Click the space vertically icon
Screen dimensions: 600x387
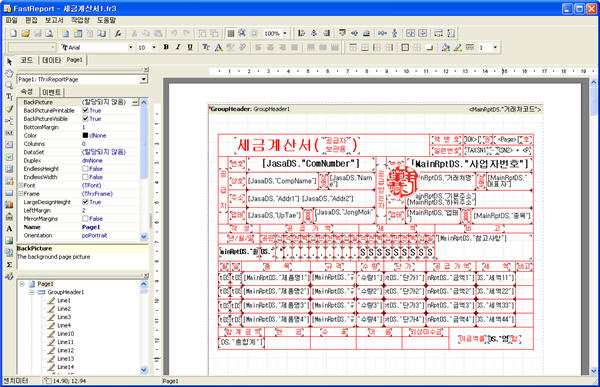(395, 34)
